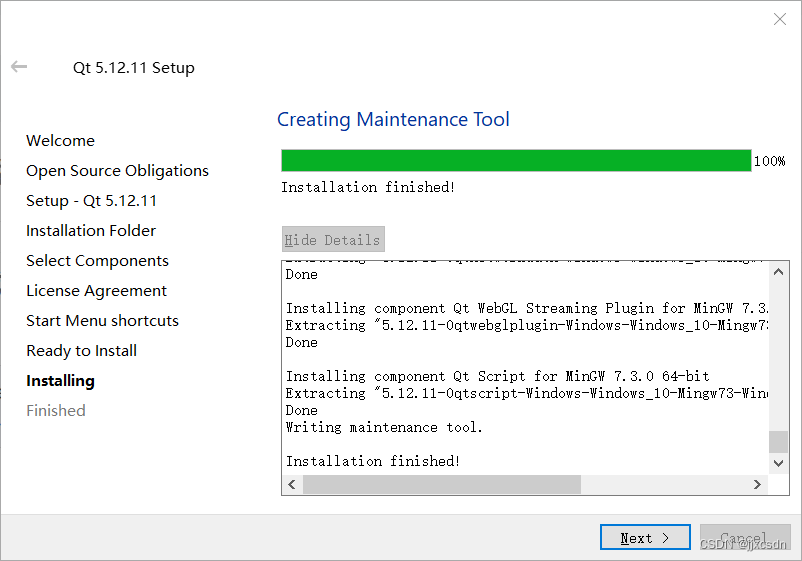Select the Finished step
The width and height of the screenshot is (802, 561).
(x=56, y=411)
